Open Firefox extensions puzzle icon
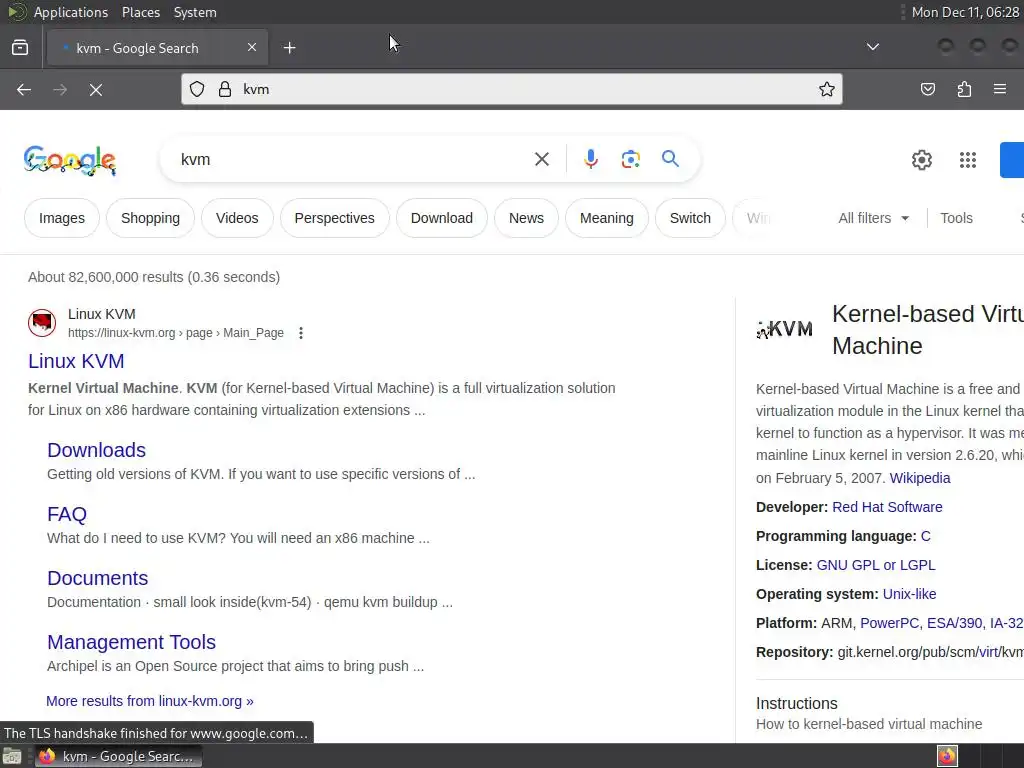1024x768 pixels. coord(964,89)
